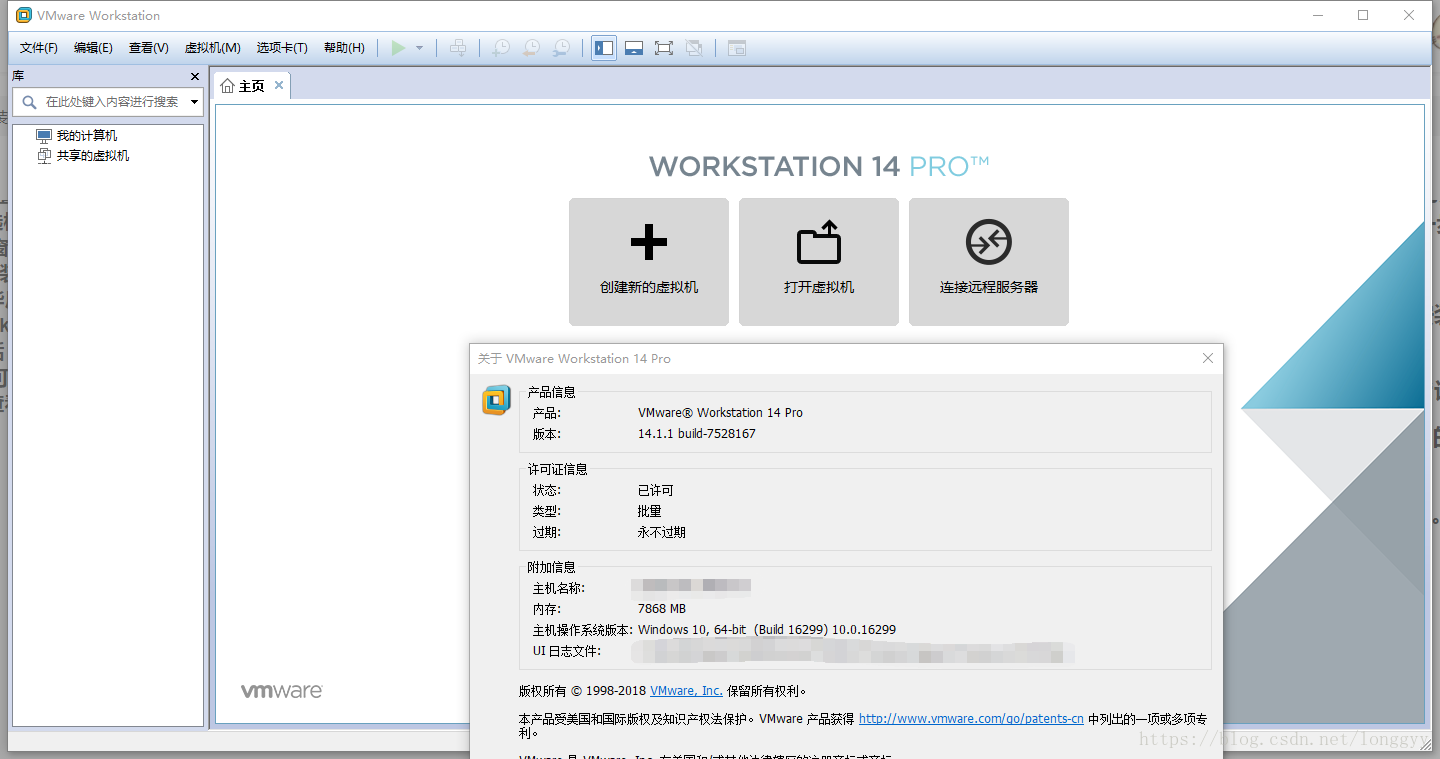Click the open folder arrow icon
This screenshot has width=1440, height=759.
click(819, 242)
